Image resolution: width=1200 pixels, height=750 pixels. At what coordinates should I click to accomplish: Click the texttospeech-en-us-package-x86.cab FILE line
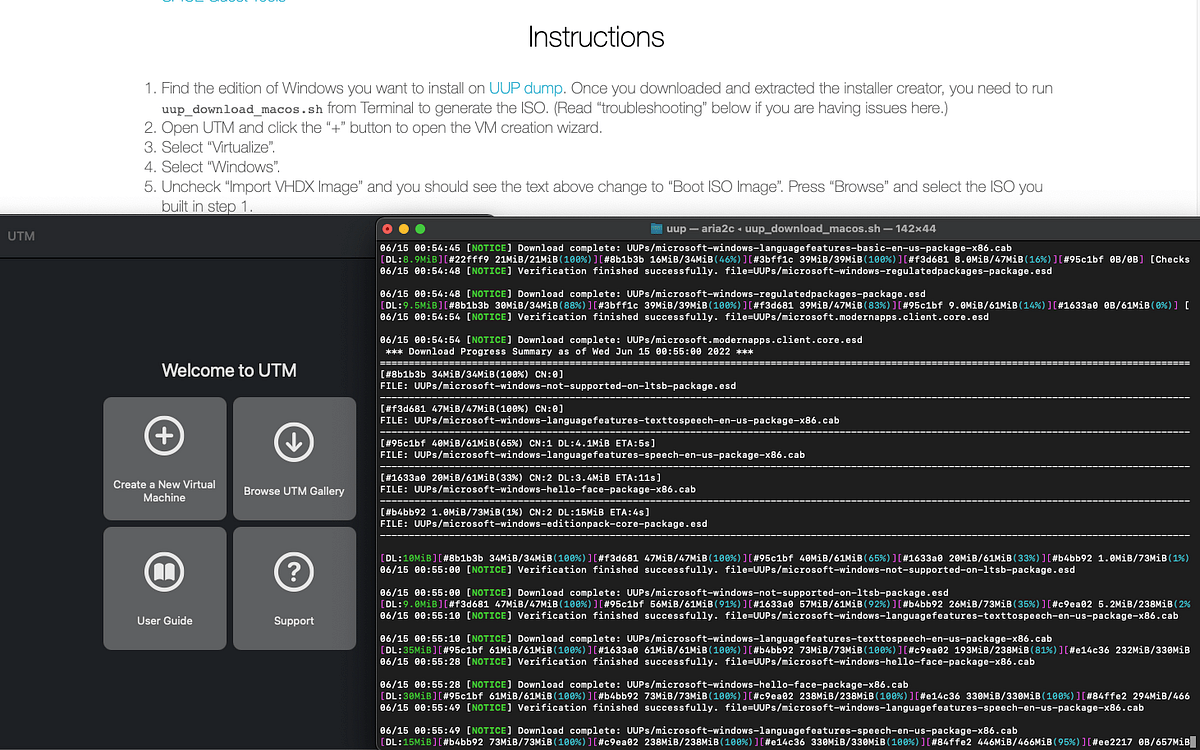point(610,420)
